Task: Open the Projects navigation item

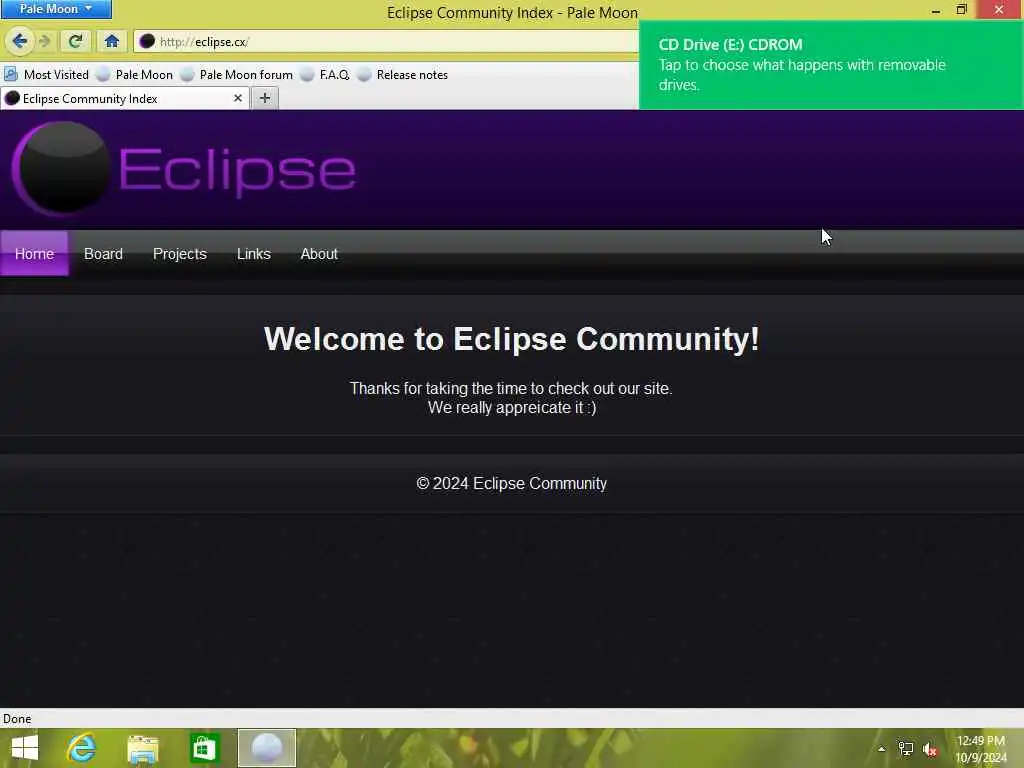Action: [x=180, y=253]
